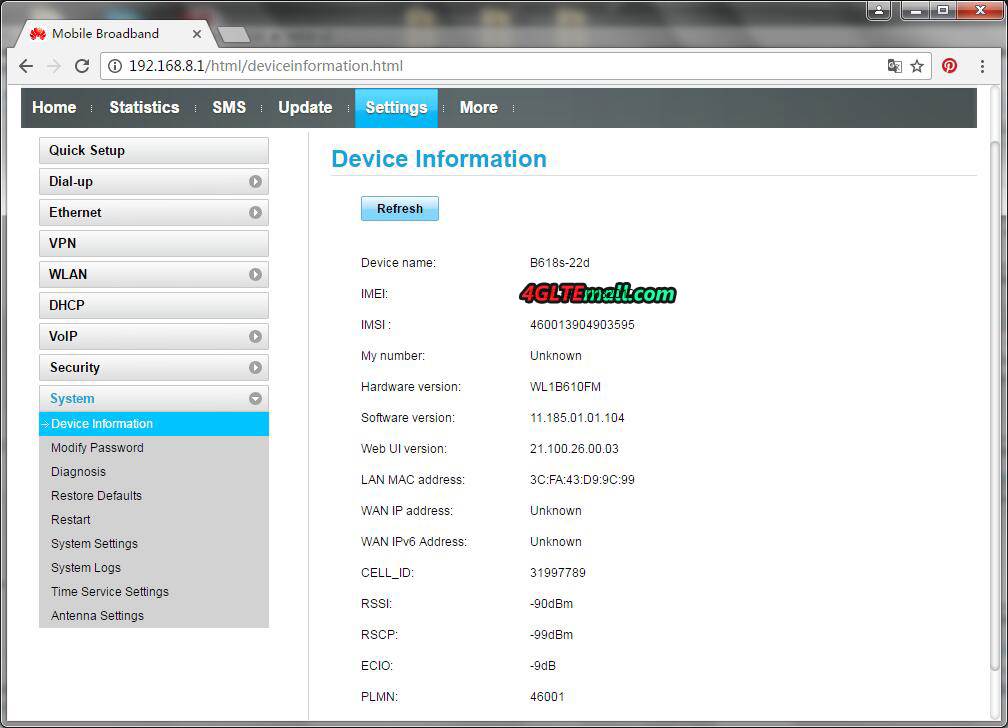Click the translate page icon
Screen dimensions: 1008x728
click(894, 66)
